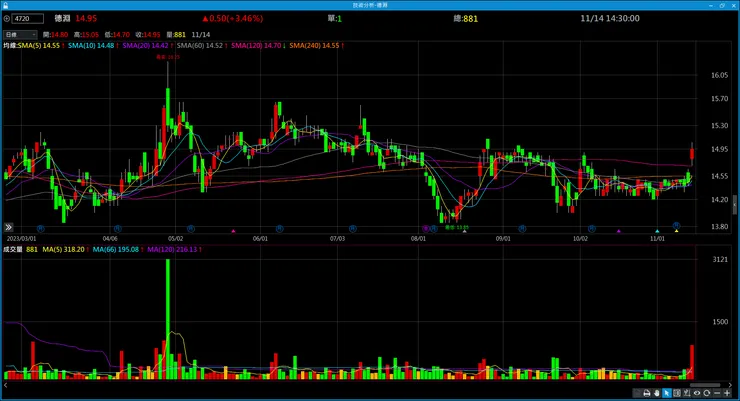
Task: Click the tallest green volume bar
Action: [168, 319]
